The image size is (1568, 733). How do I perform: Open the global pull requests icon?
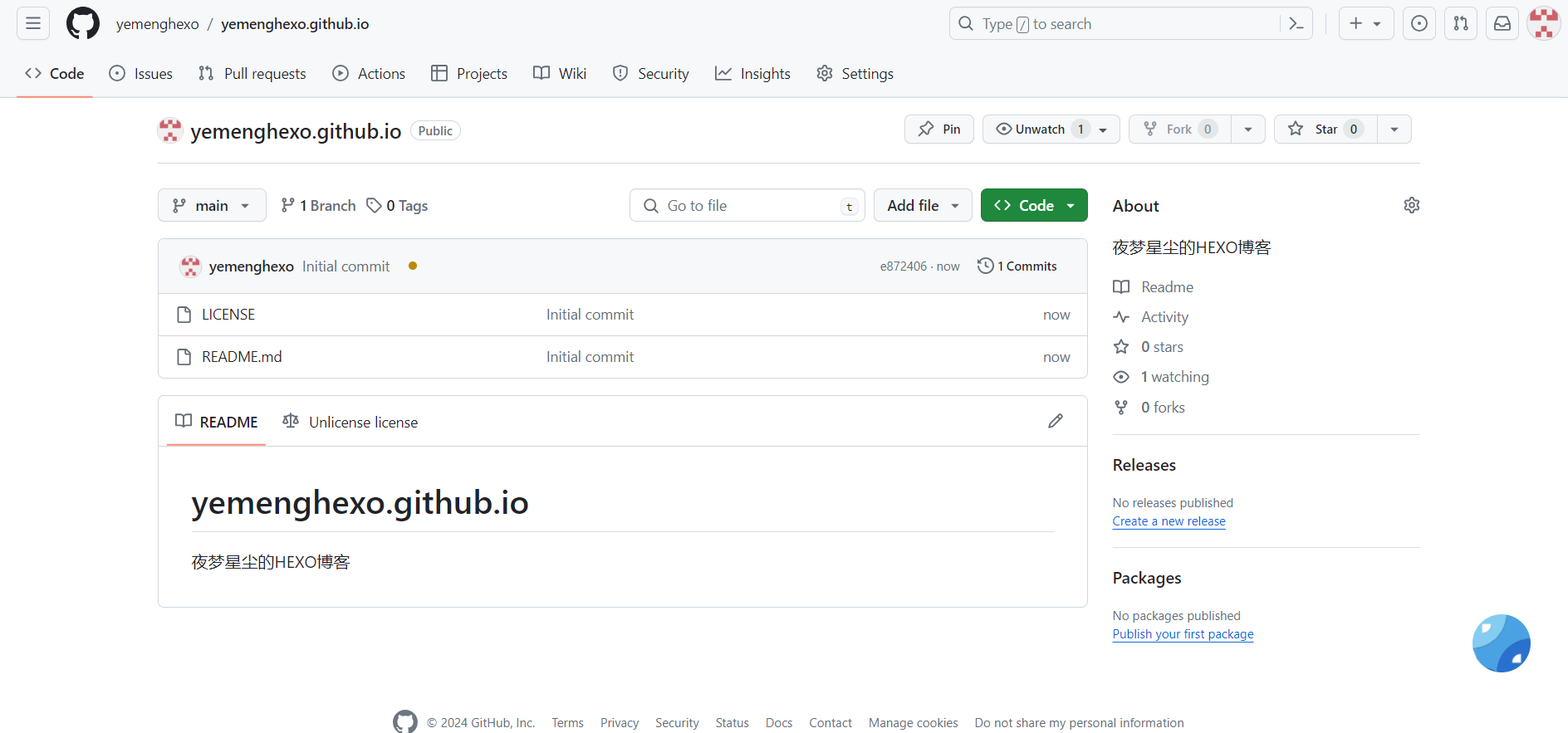coord(1461,23)
